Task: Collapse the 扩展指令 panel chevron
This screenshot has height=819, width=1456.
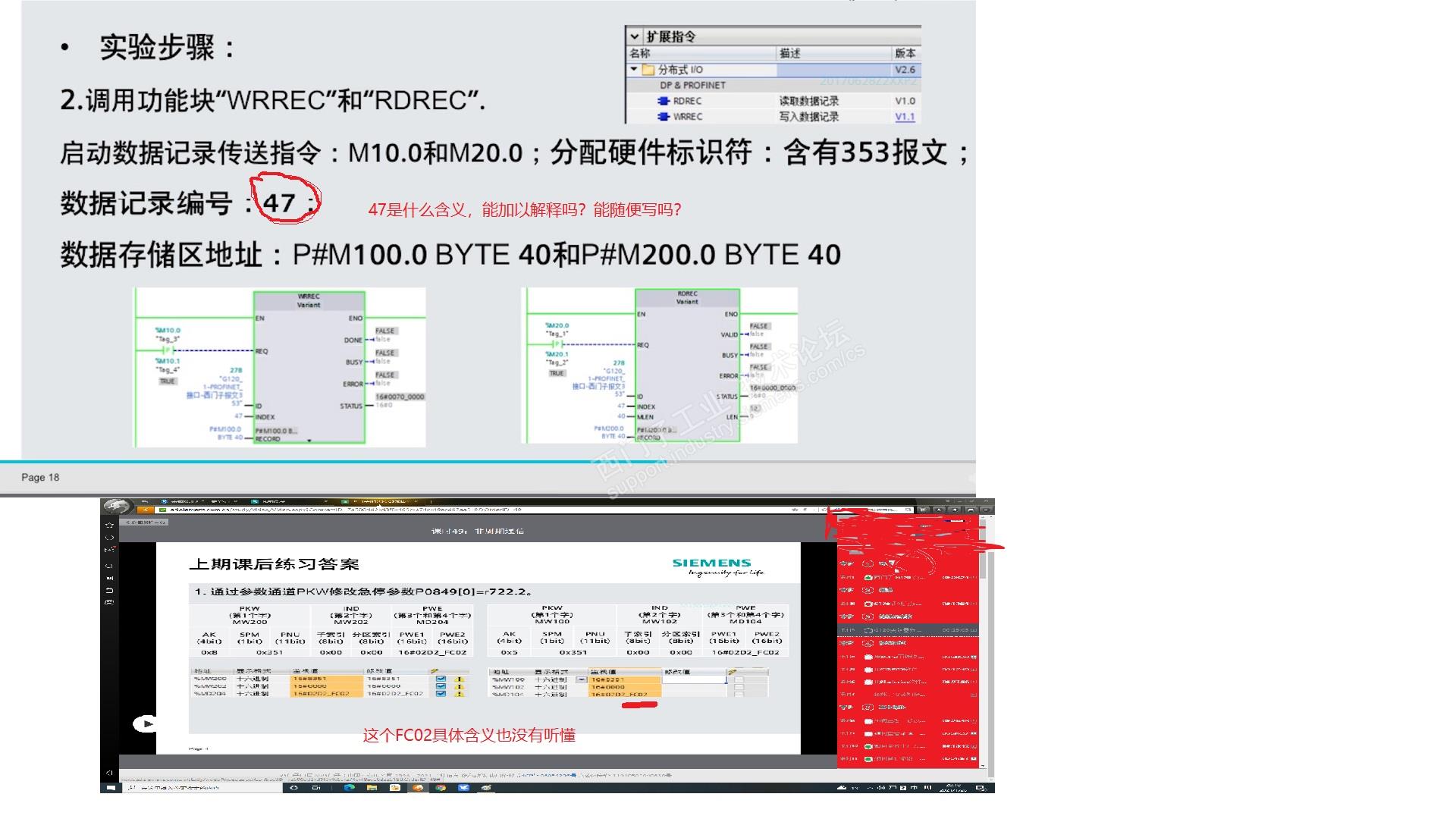Action: click(635, 36)
